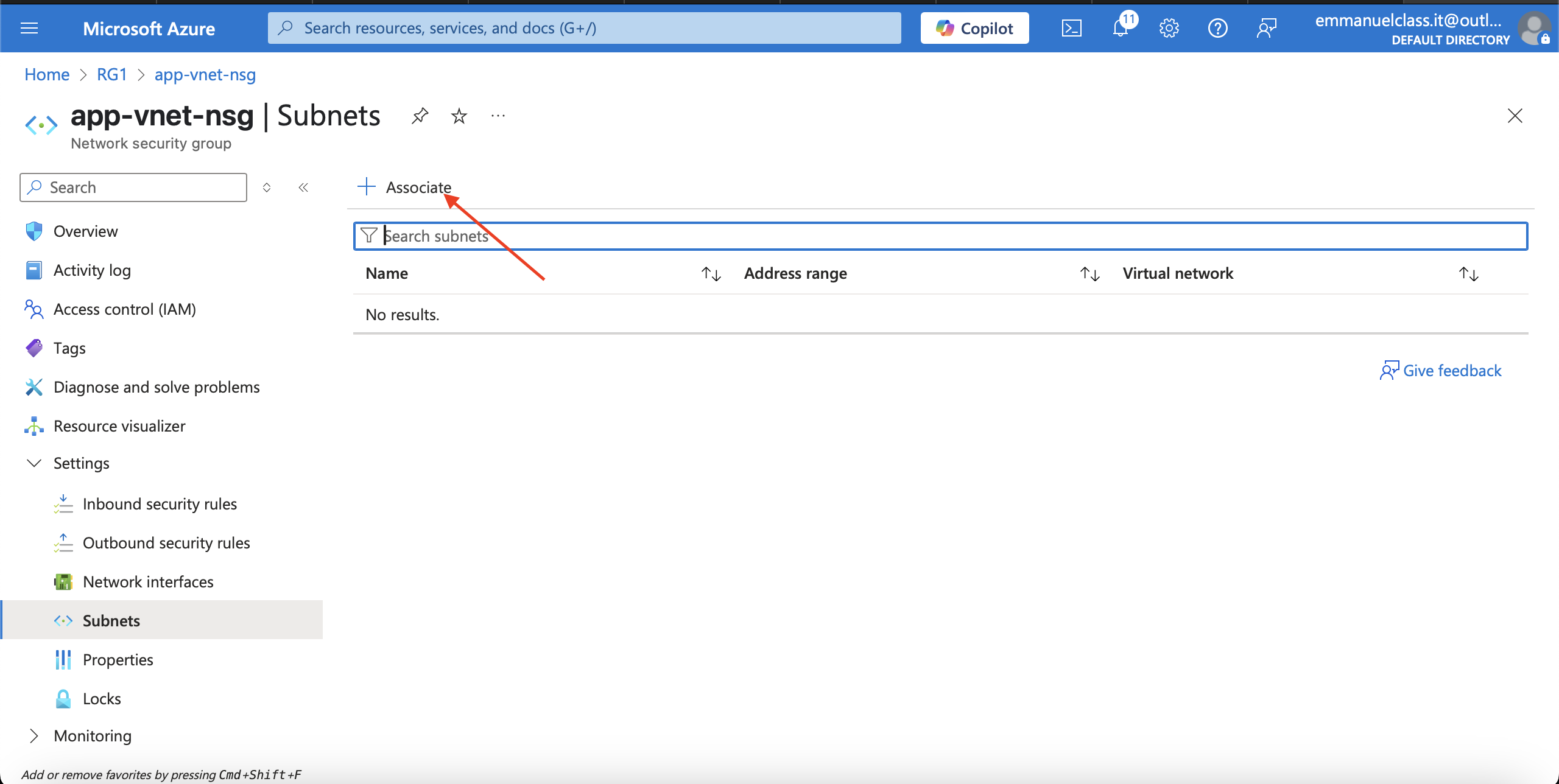Pin app-vnet-nsg to dashboard
1559x784 pixels.
tap(420, 116)
